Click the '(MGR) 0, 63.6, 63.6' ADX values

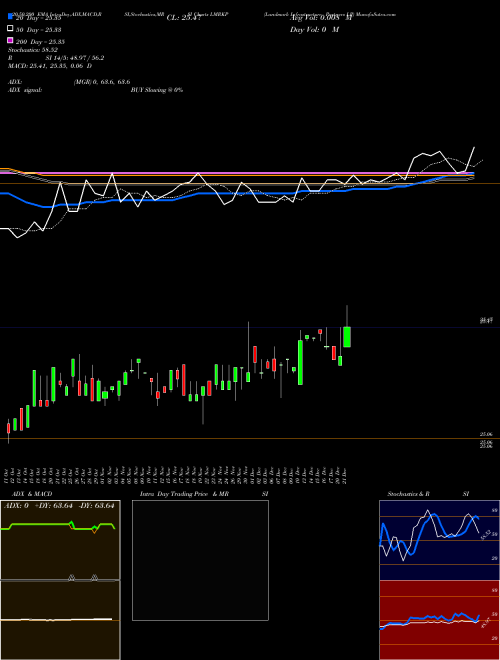[101, 82]
